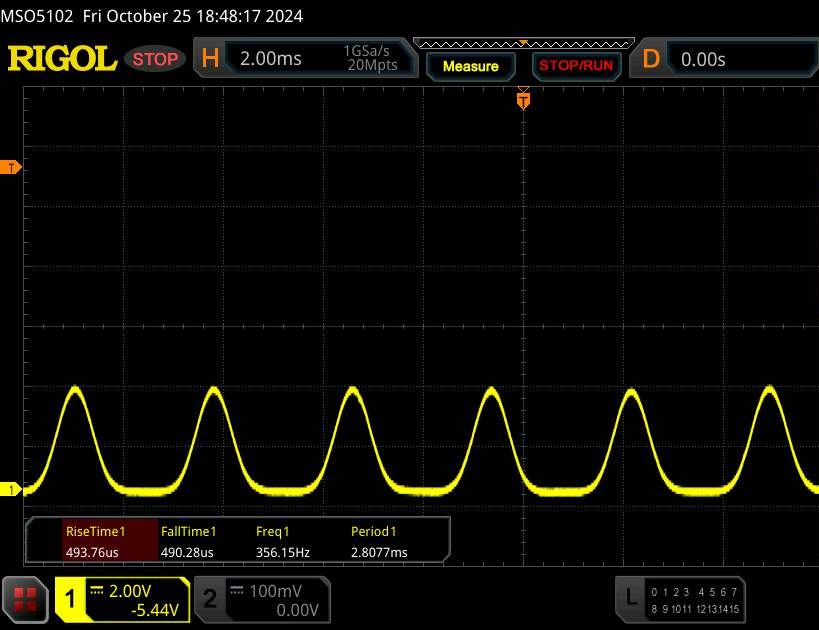Select the trigger level T marker on left edge

(x=12, y=167)
